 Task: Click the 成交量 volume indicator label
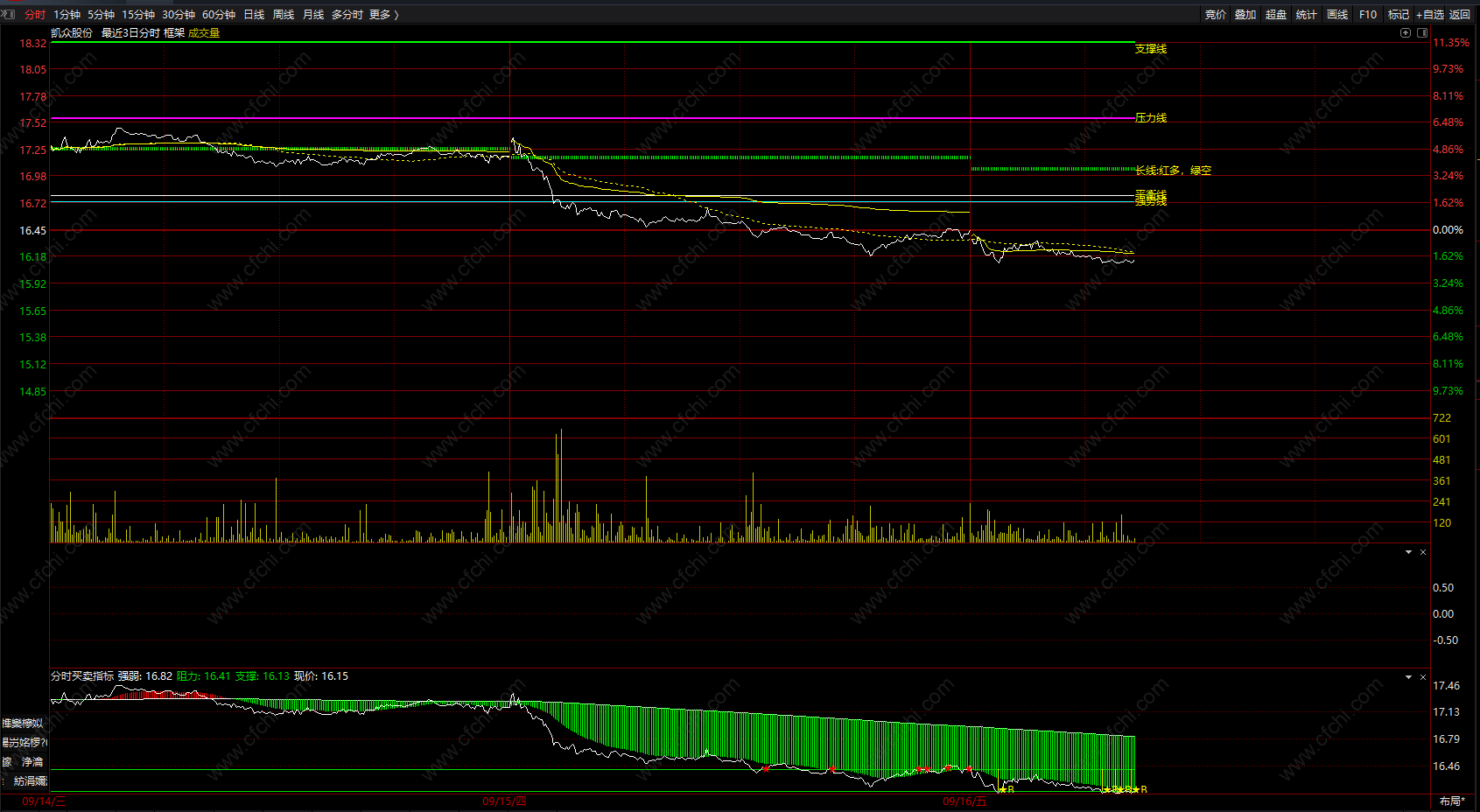tap(204, 33)
